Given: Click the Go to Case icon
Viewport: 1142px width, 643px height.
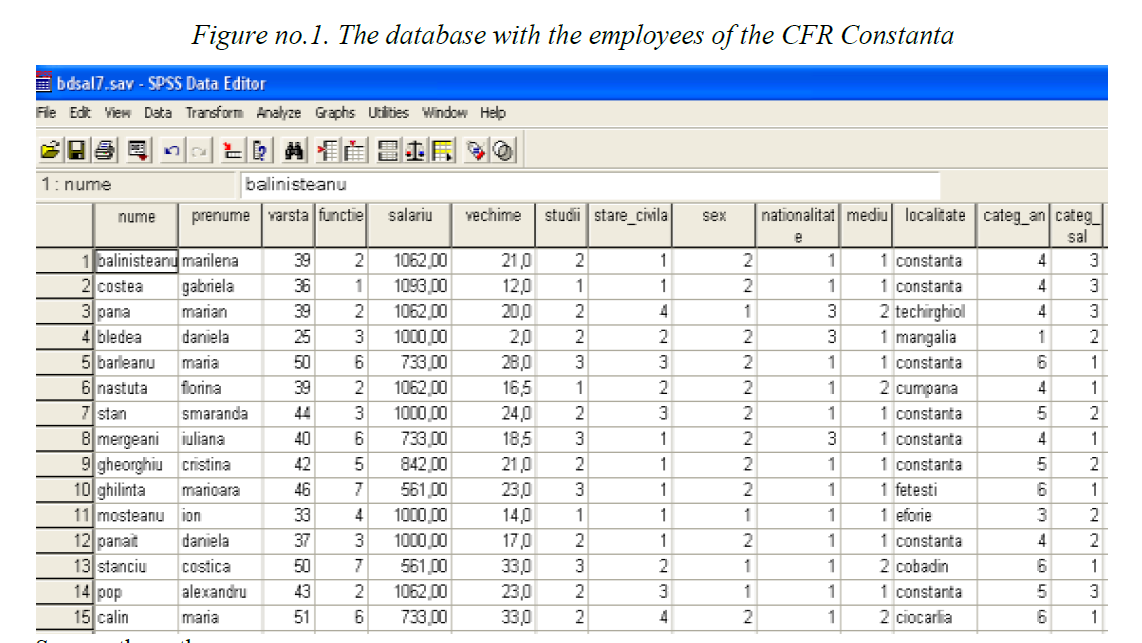Looking at the screenshot, I should click(232, 150).
